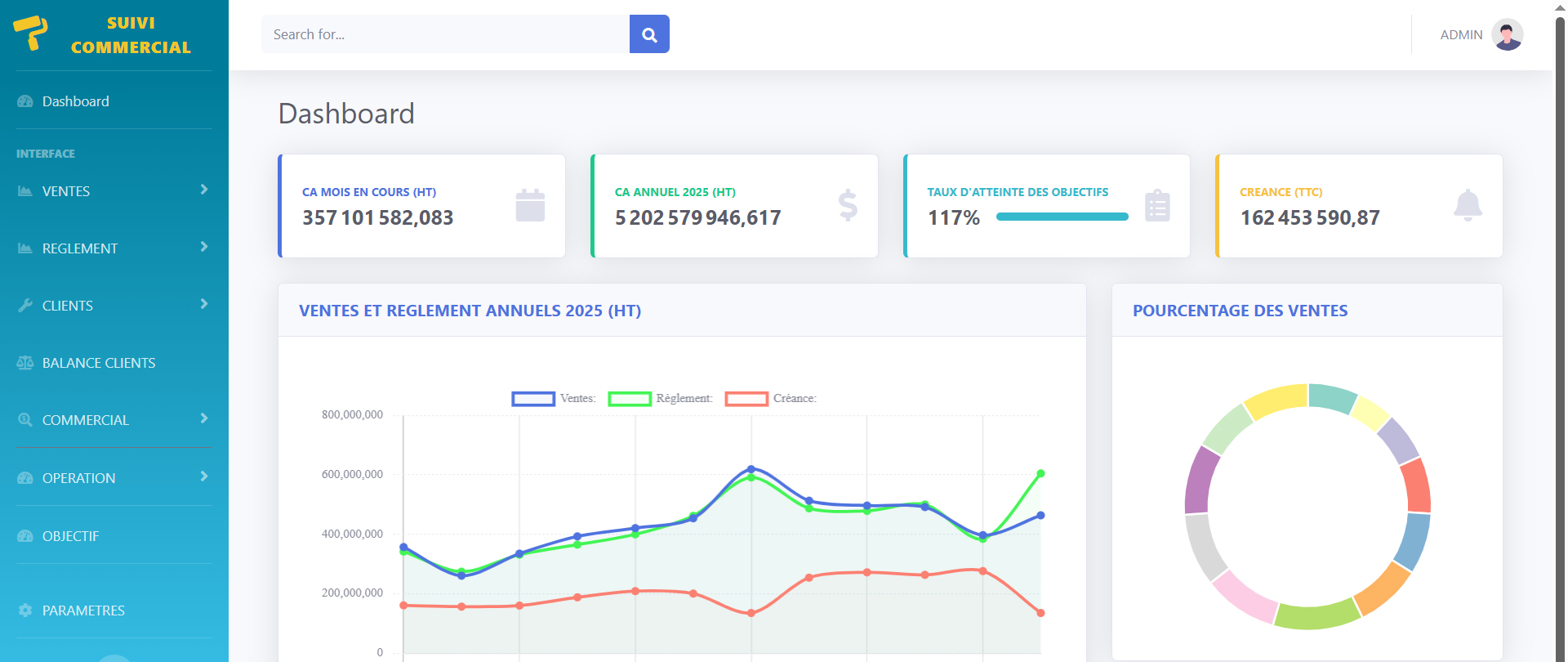This screenshot has height=662, width=1568.
Task: Click the bell icon on Creance card
Action: (1468, 205)
